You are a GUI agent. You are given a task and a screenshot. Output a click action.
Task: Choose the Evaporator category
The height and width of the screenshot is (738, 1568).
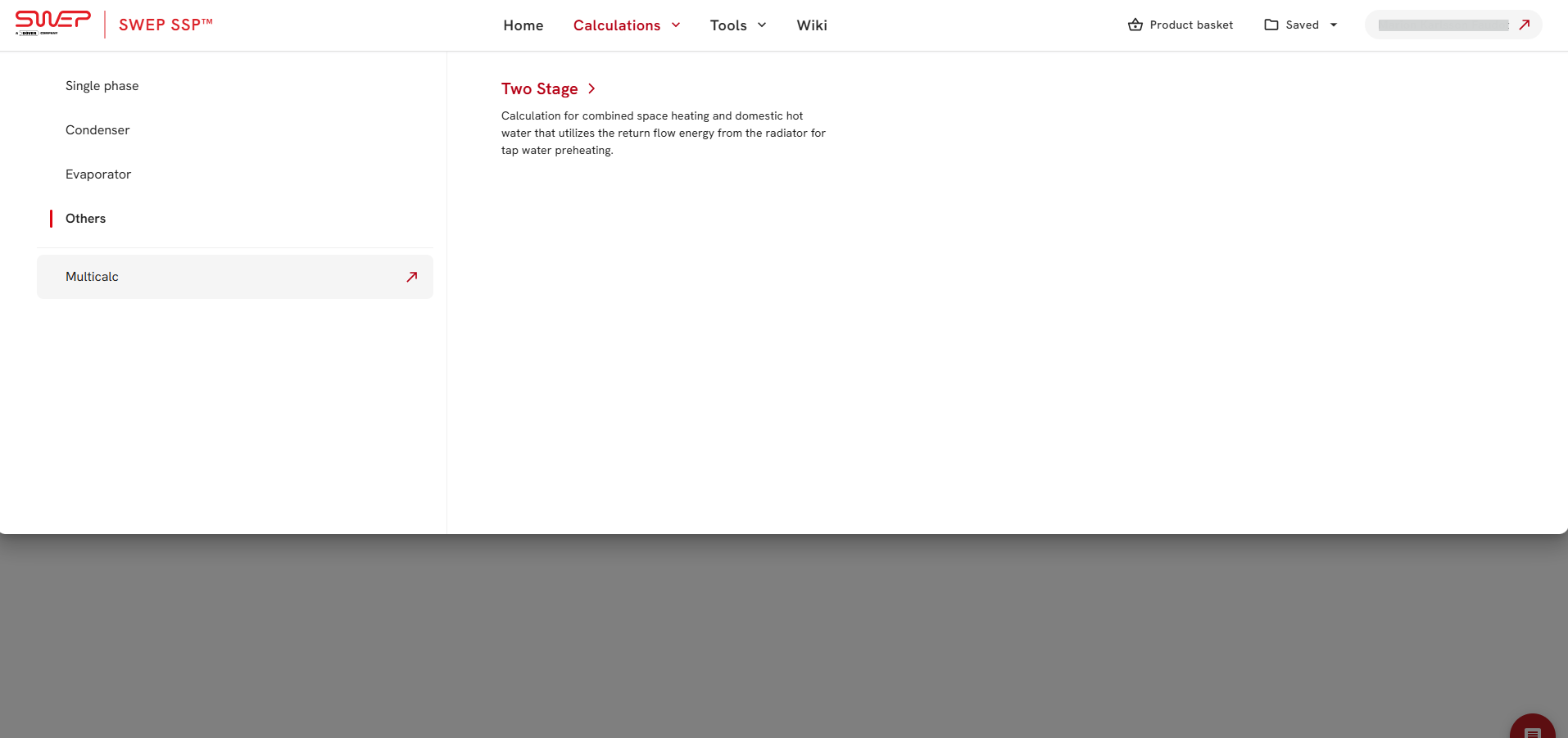pos(98,174)
